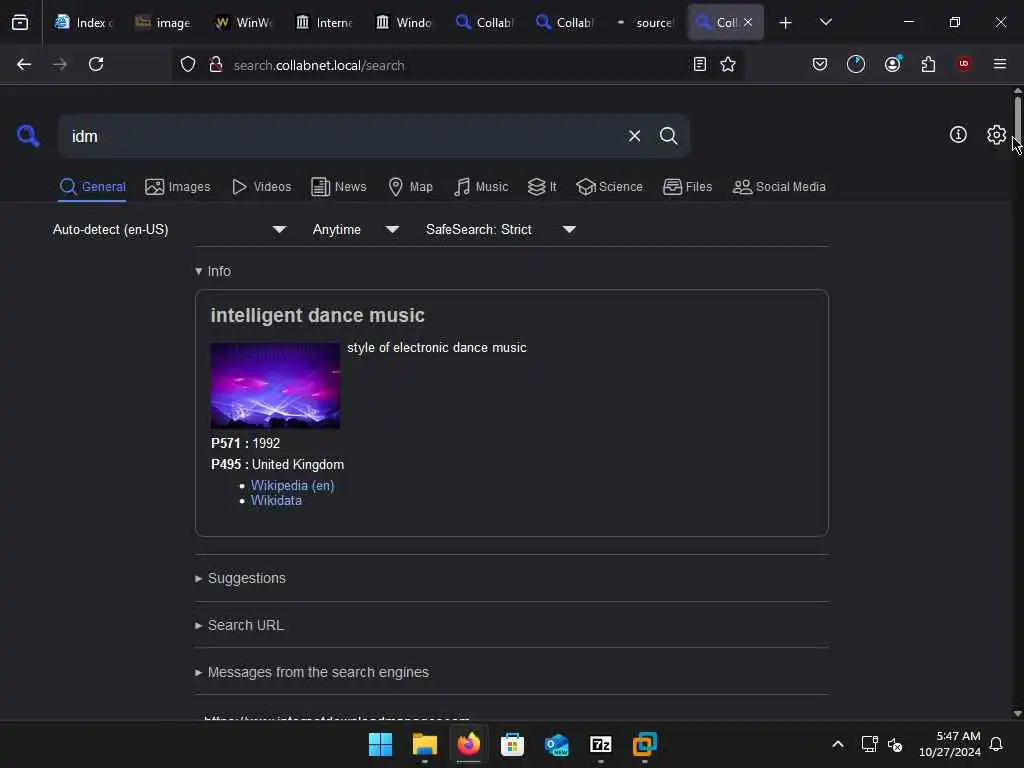This screenshot has width=1024, height=768.
Task: Click the intelligent dance music heading
Action: coord(317,315)
